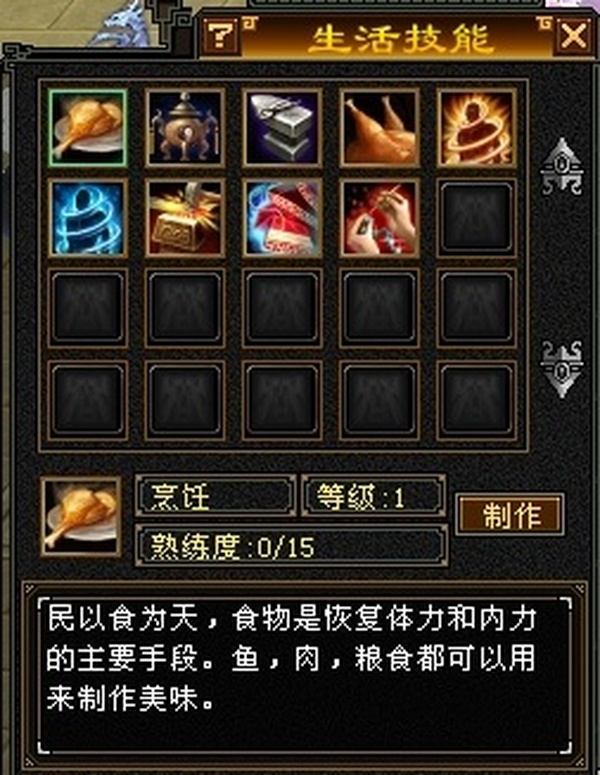600x775 pixels.
Task: Page down with the ornate down arrow
Action: click(561, 369)
